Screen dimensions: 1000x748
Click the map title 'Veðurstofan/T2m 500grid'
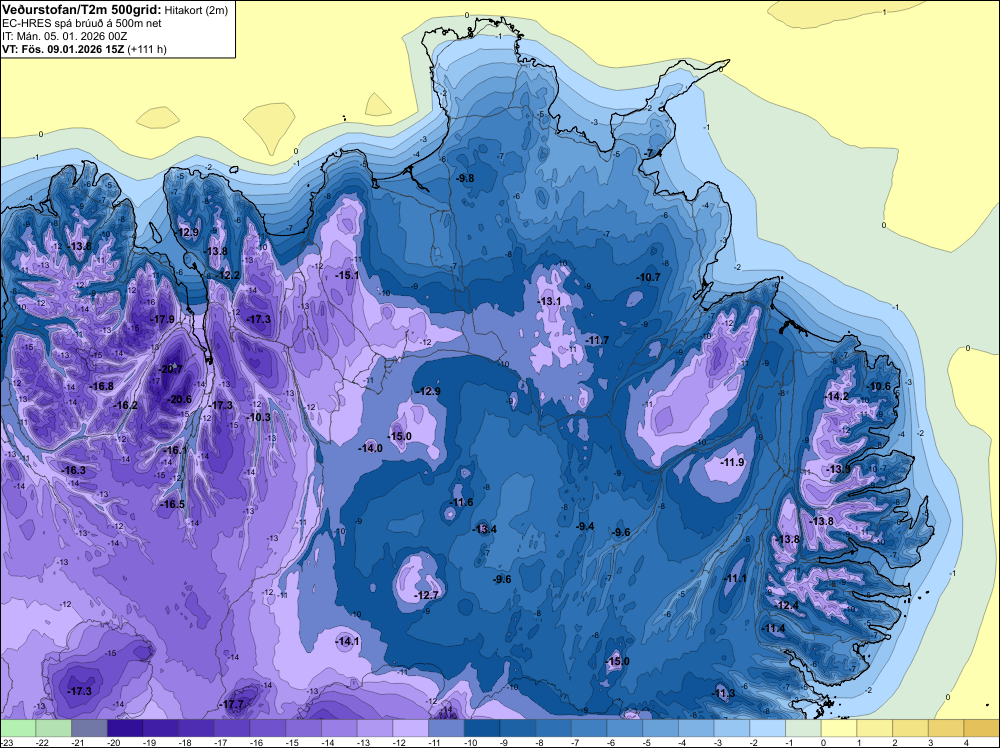(x=80, y=9)
